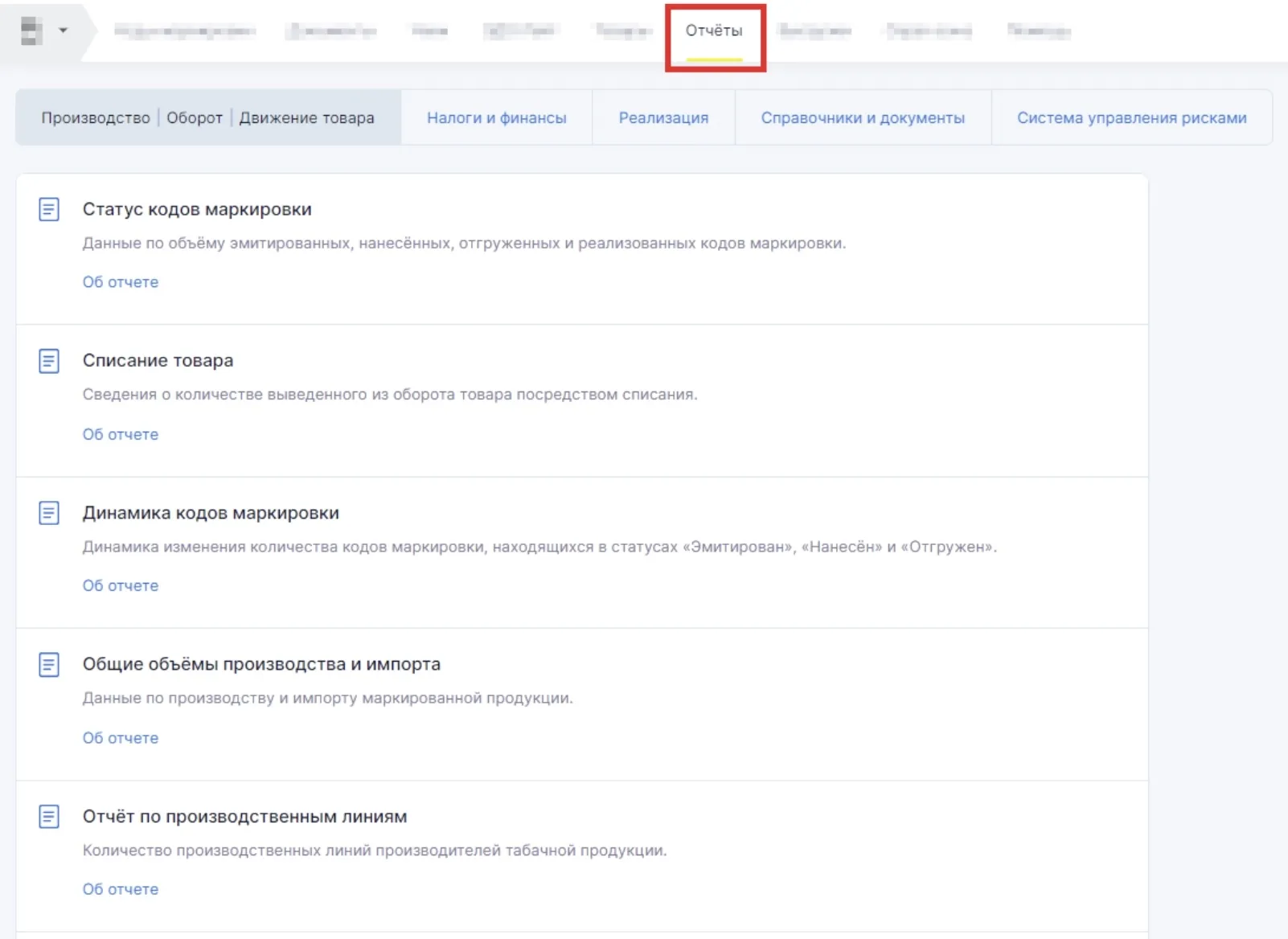Open the Общие объёмы производства и импорта report
This screenshot has height=939, width=1288.
coord(261,665)
